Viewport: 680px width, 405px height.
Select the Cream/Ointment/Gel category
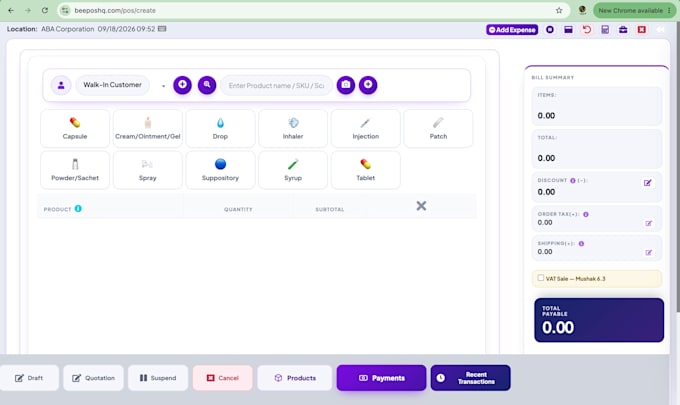148,128
